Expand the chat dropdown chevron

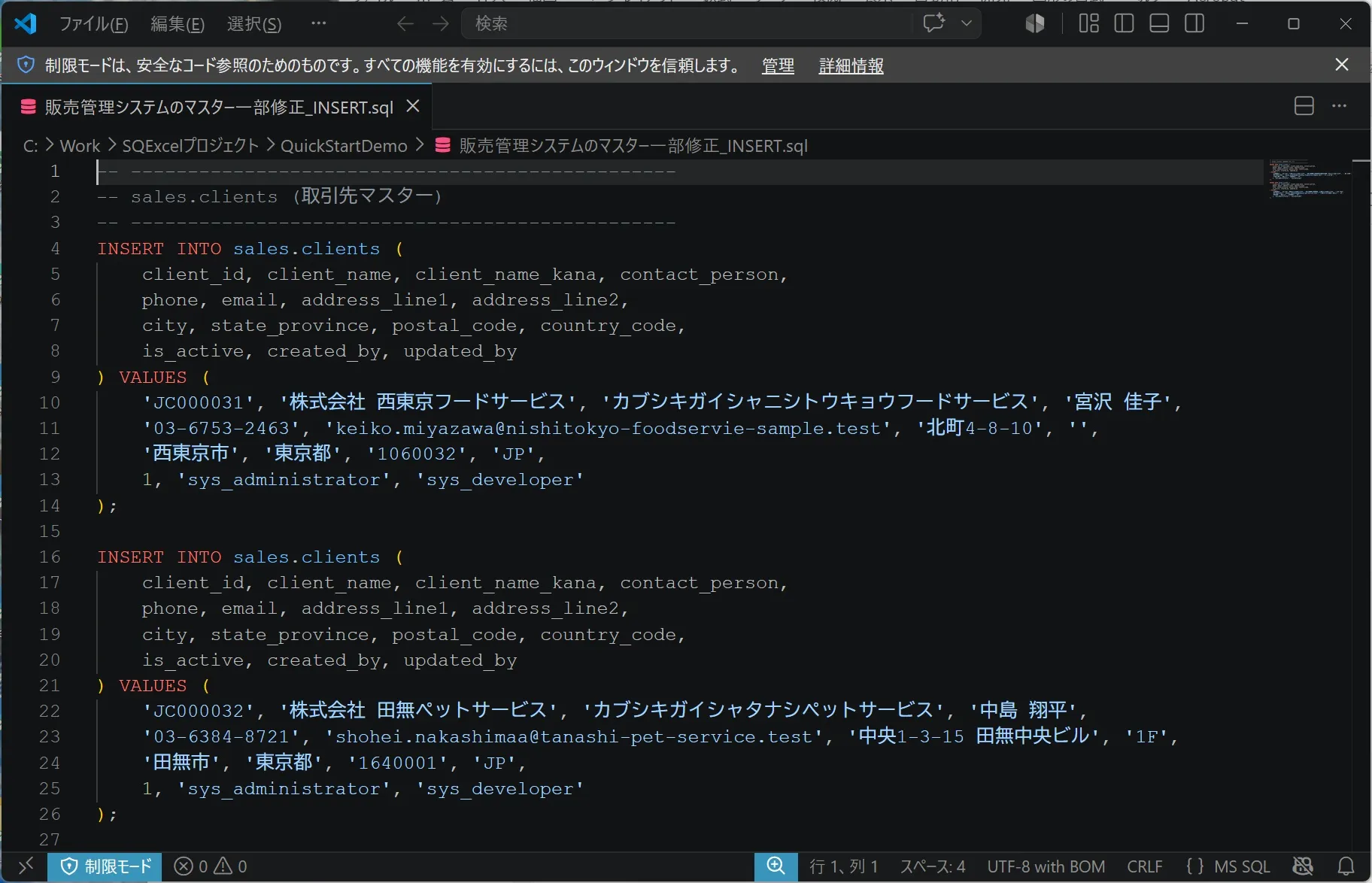[967, 23]
